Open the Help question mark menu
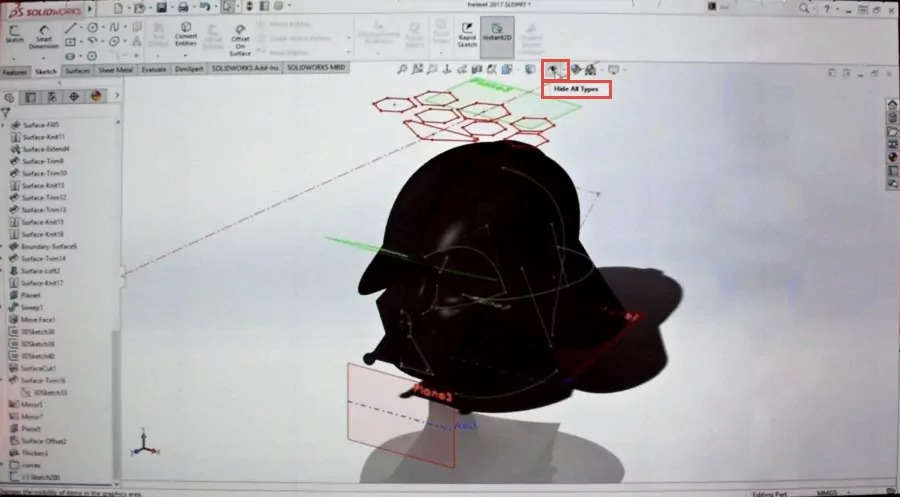The width and height of the screenshot is (900, 497). click(x=827, y=8)
